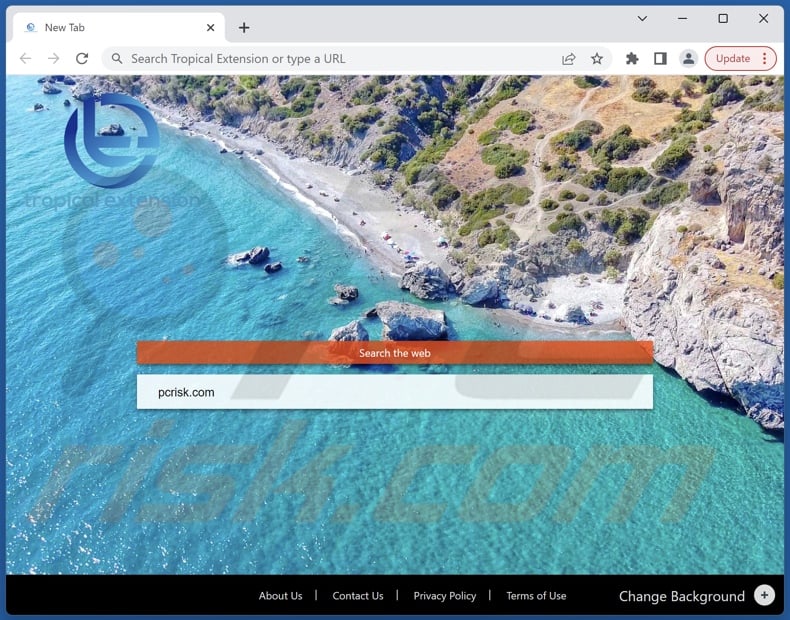Open the Extensions puzzle-piece menu
790x620 pixels.
(632, 58)
